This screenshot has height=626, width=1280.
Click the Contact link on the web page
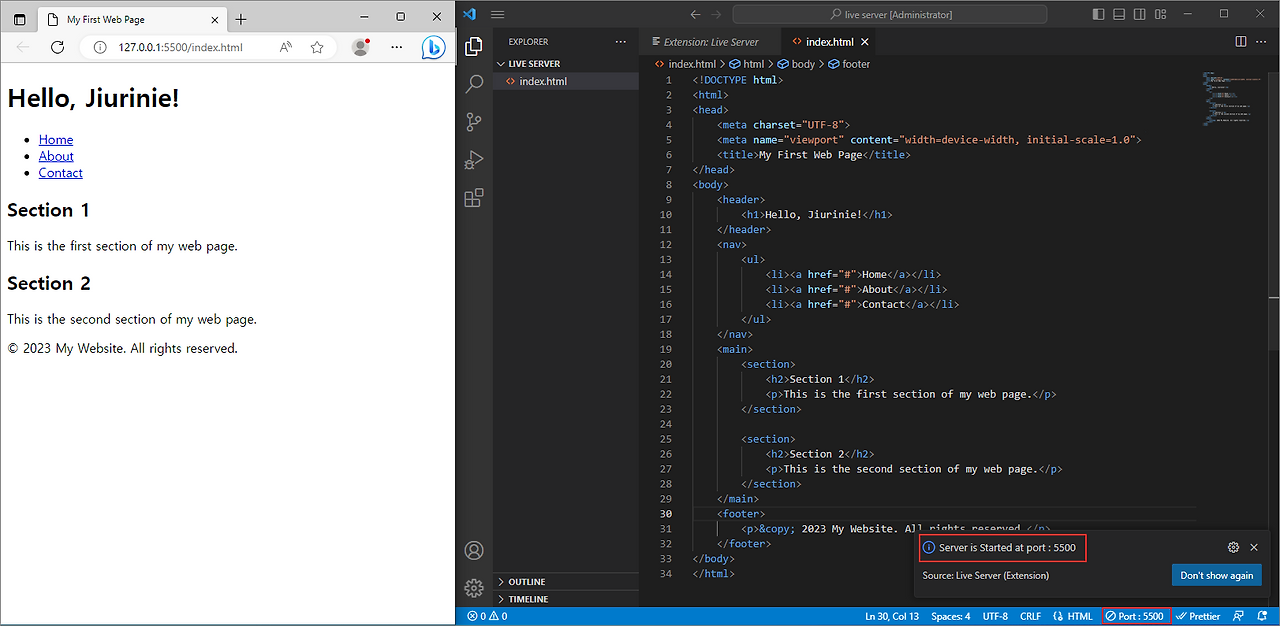[61, 173]
